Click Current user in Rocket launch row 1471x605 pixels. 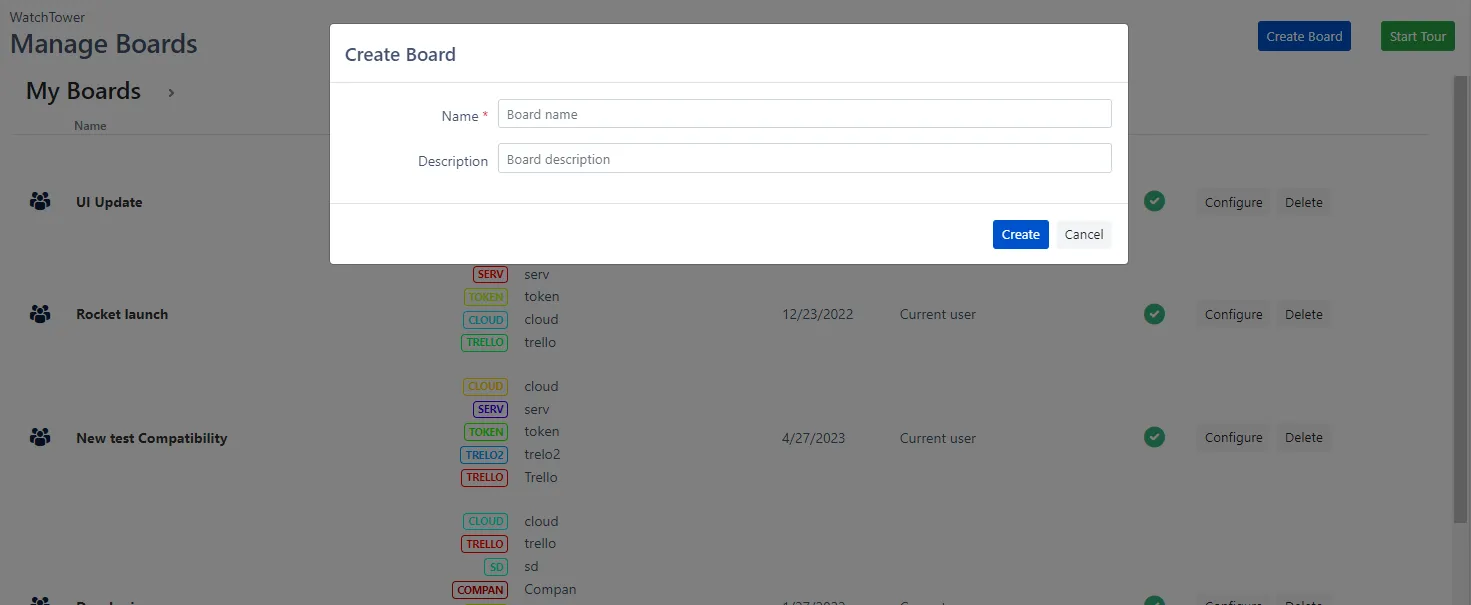(937, 314)
